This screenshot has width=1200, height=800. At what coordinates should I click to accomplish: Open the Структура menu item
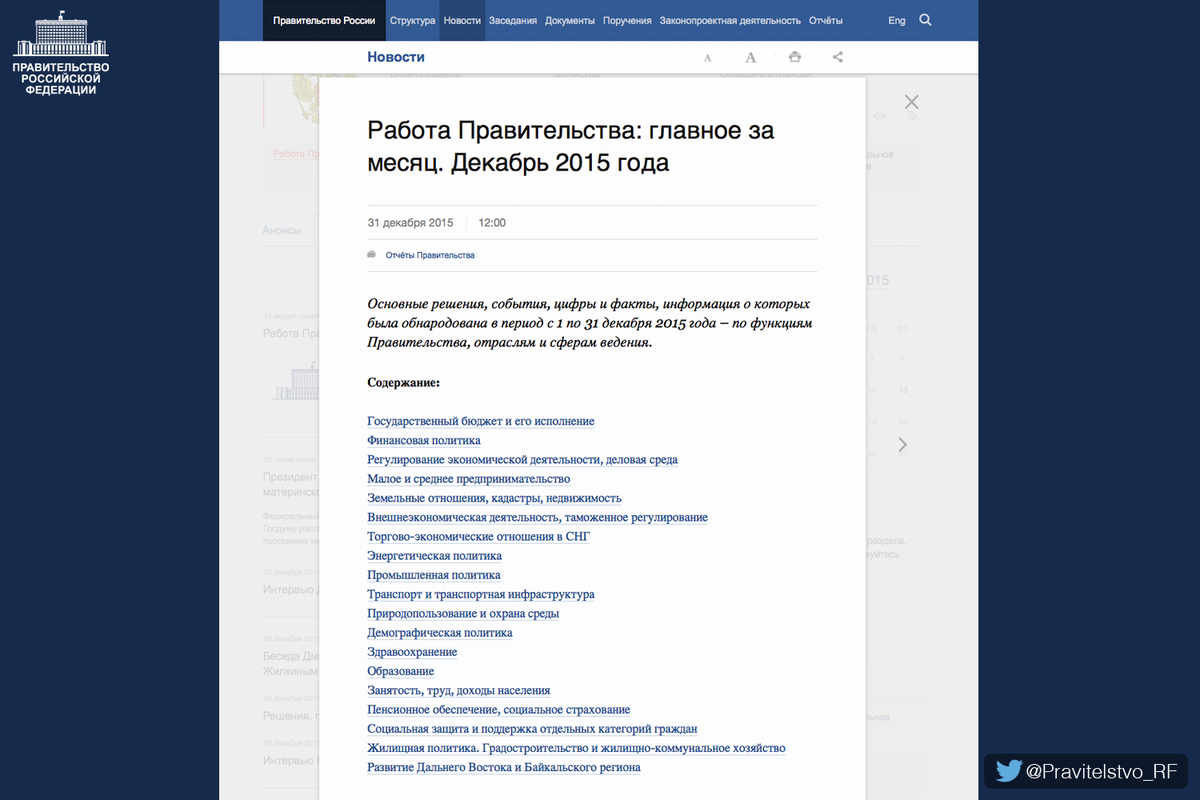(x=413, y=20)
